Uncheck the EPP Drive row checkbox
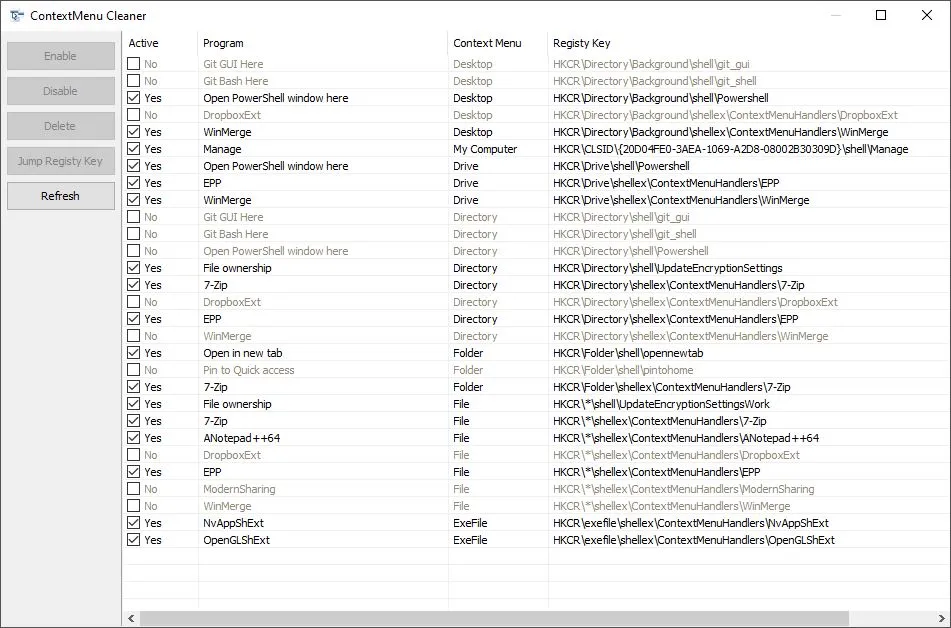951x628 pixels. click(133, 183)
